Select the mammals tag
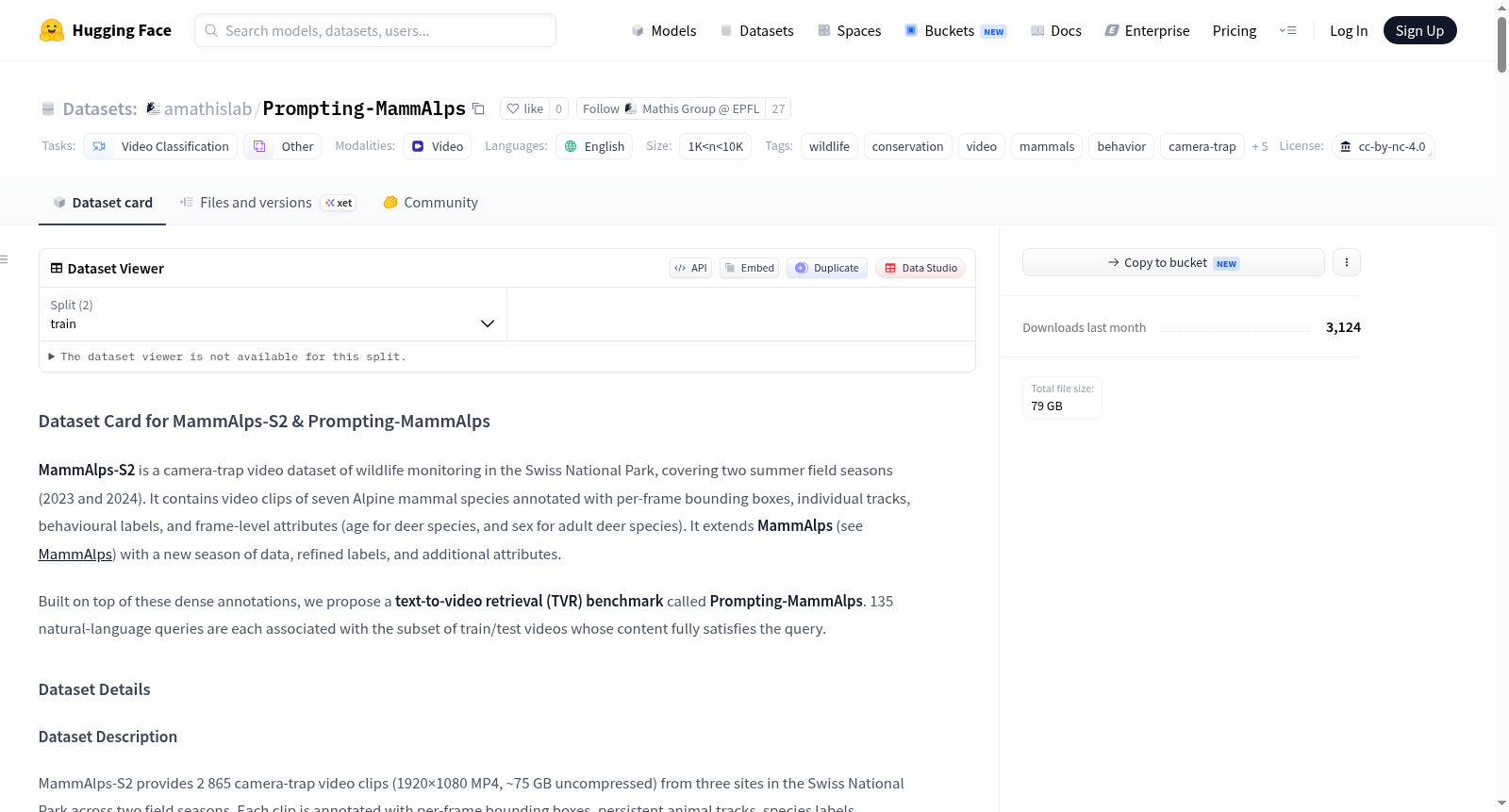 pyautogui.click(x=1047, y=146)
